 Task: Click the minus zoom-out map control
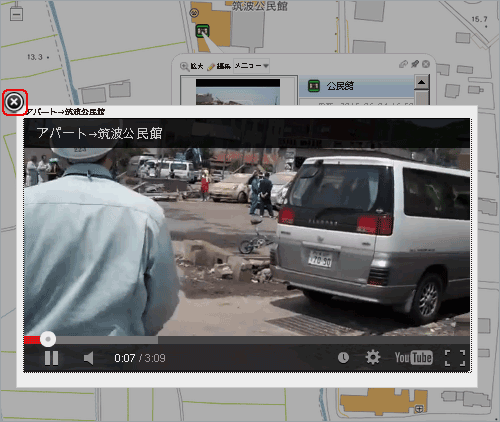pos(16,15)
